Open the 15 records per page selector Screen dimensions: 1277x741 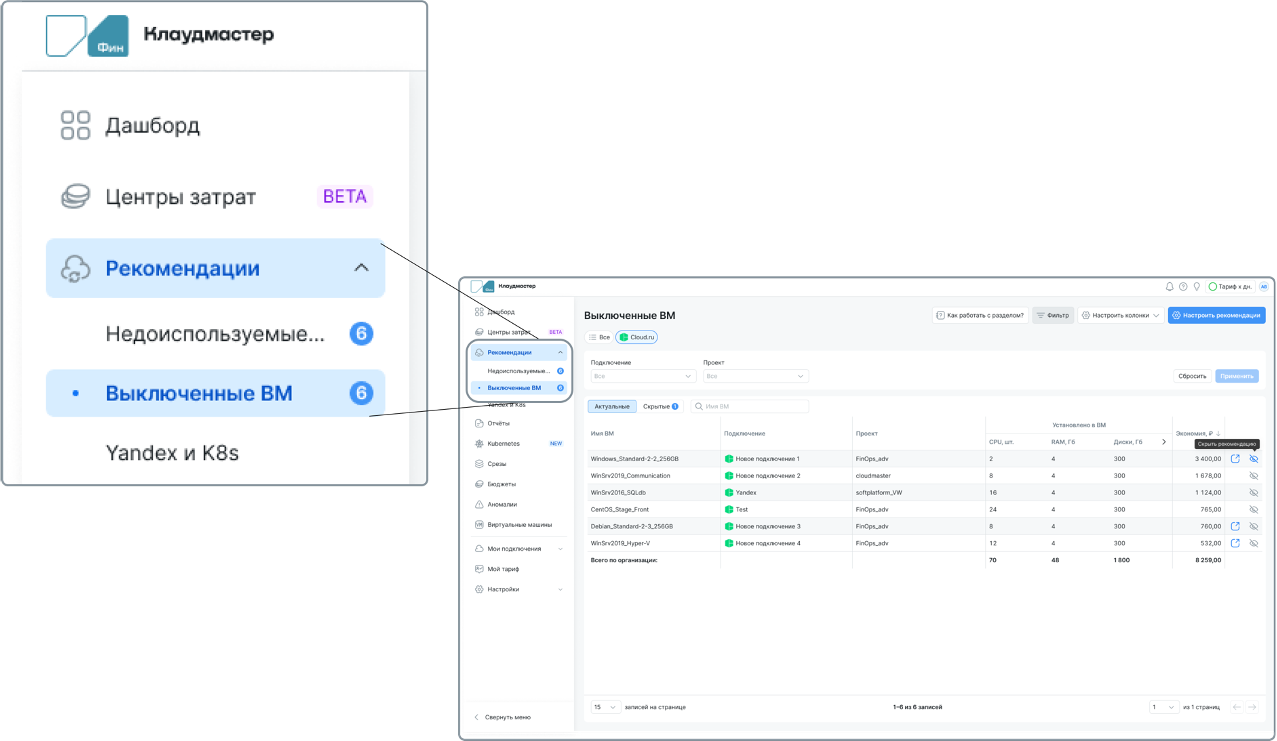click(604, 707)
